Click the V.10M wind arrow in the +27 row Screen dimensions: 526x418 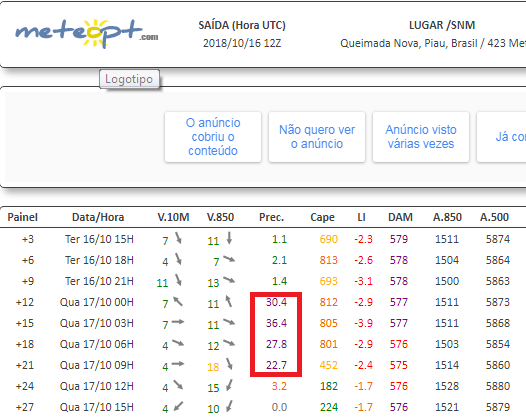[178, 406]
